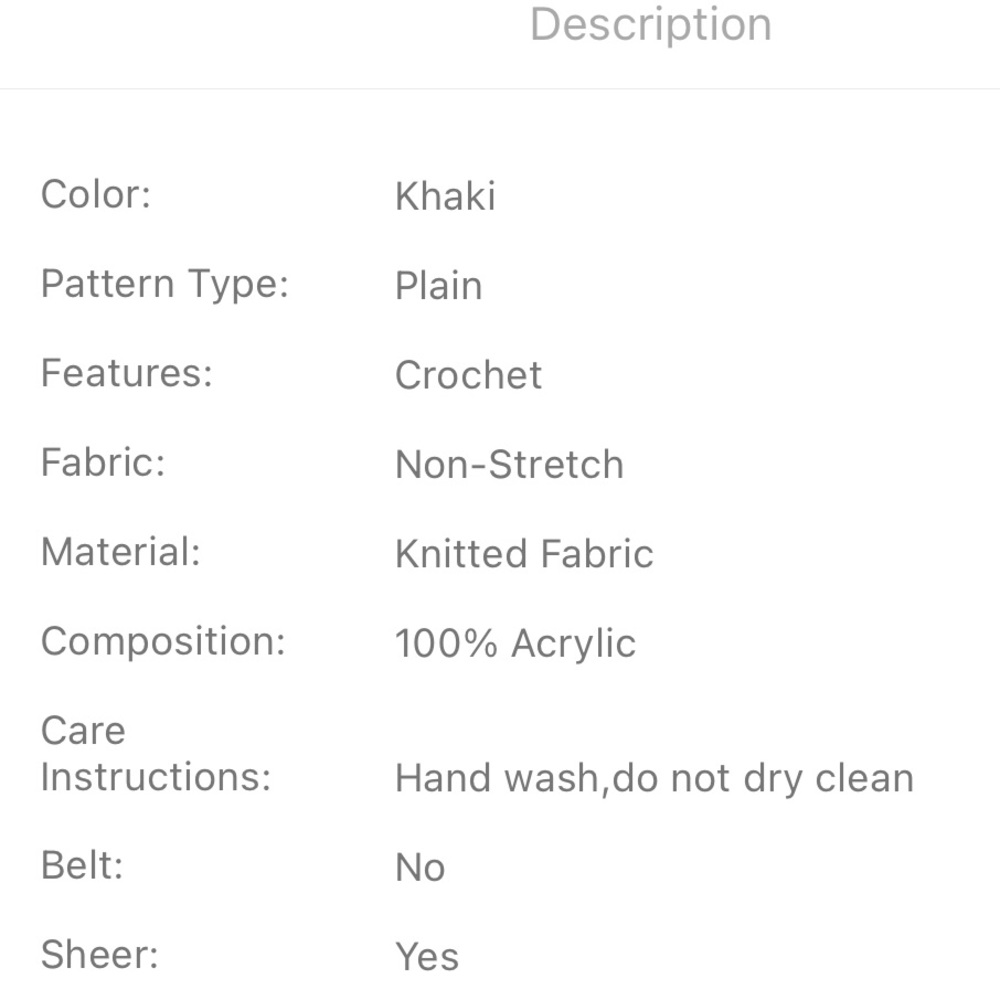Tap the Belt No value
1000x1000 pixels.
click(x=420, y=868)
